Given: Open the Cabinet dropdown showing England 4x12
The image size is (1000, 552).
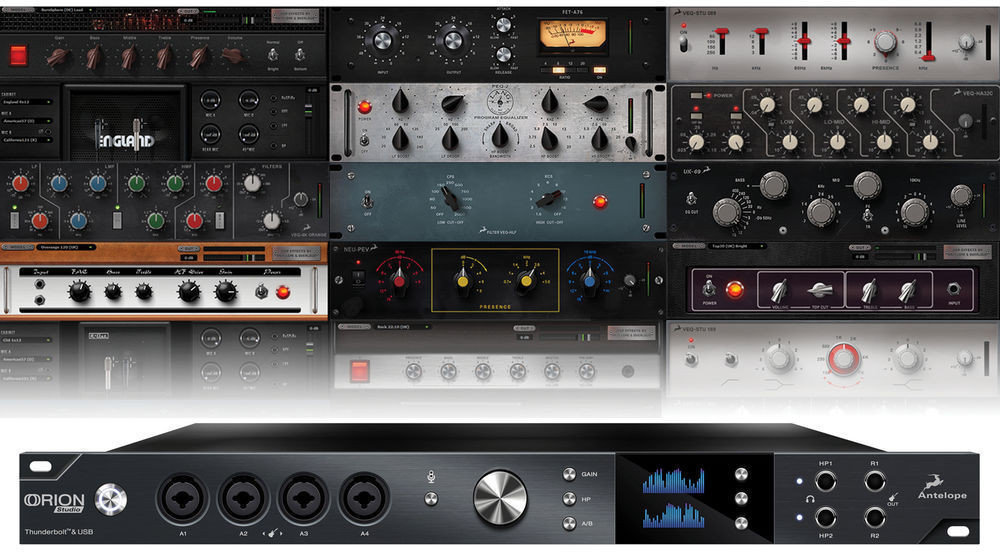Looking at the screenshot, I should 26,102.
